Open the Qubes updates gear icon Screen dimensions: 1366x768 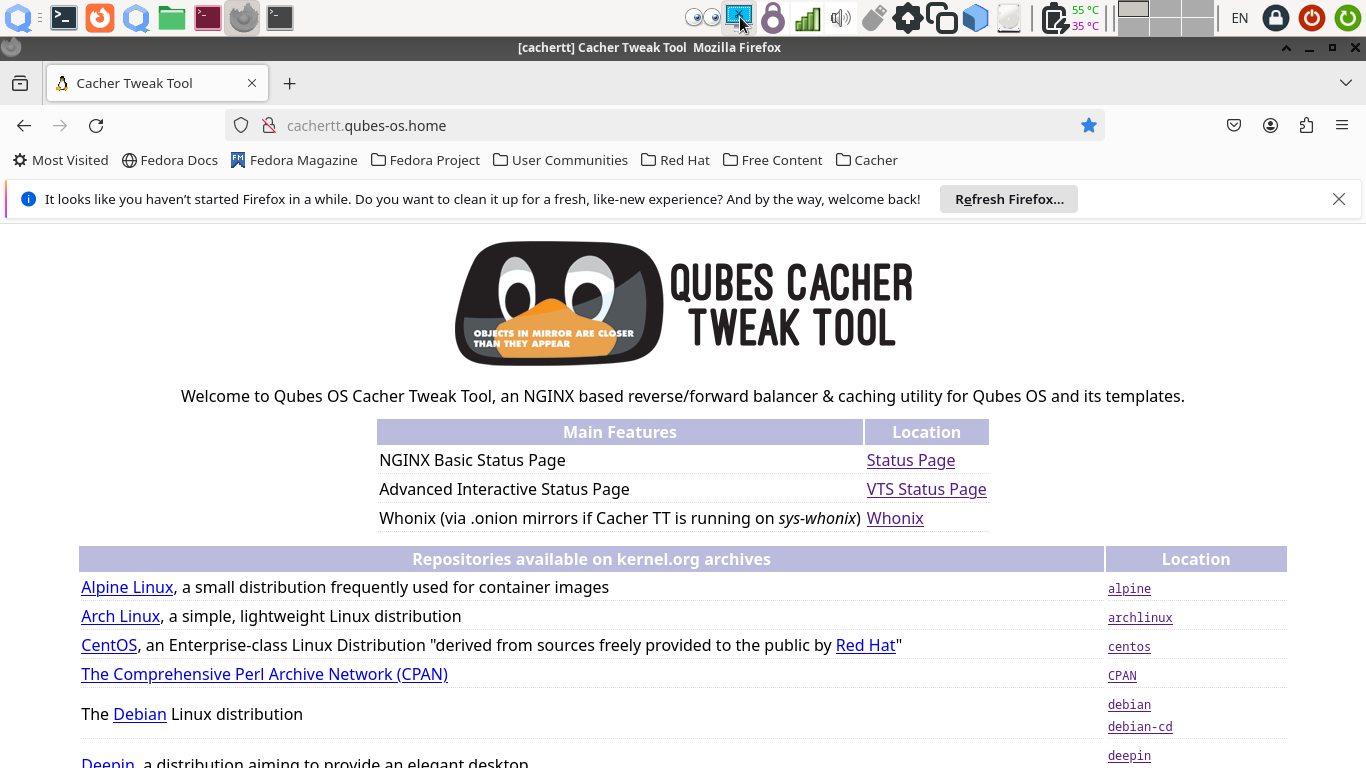click(908, 17)
